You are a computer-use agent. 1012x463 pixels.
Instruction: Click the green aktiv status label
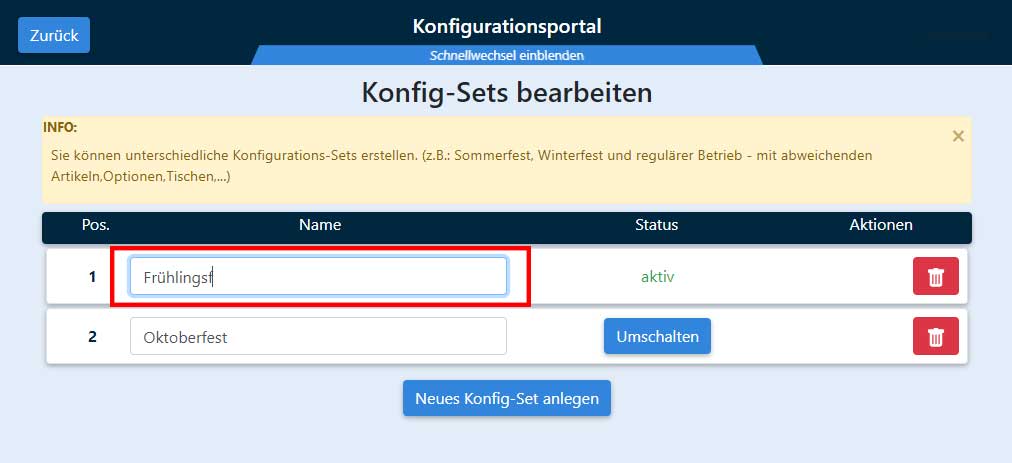(657, 277)
